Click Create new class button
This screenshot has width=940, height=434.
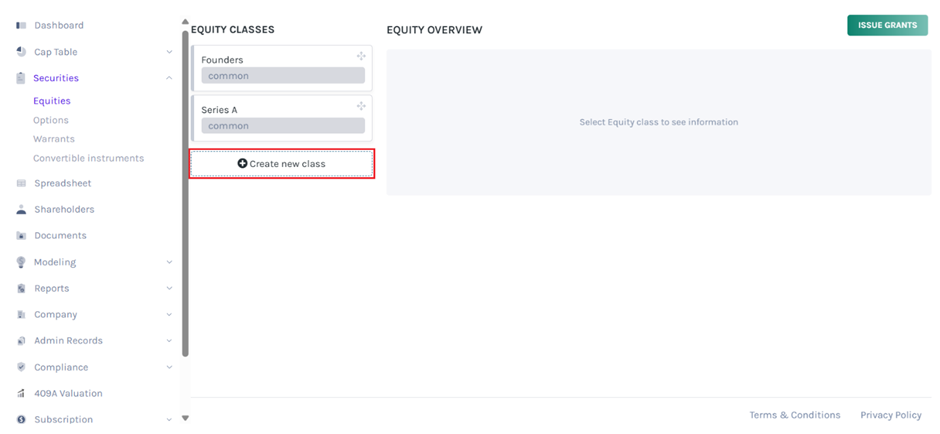(282, 164)
